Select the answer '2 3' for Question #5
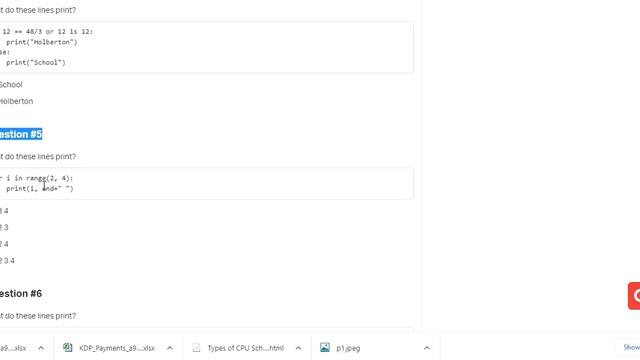 tap(4, 227)
